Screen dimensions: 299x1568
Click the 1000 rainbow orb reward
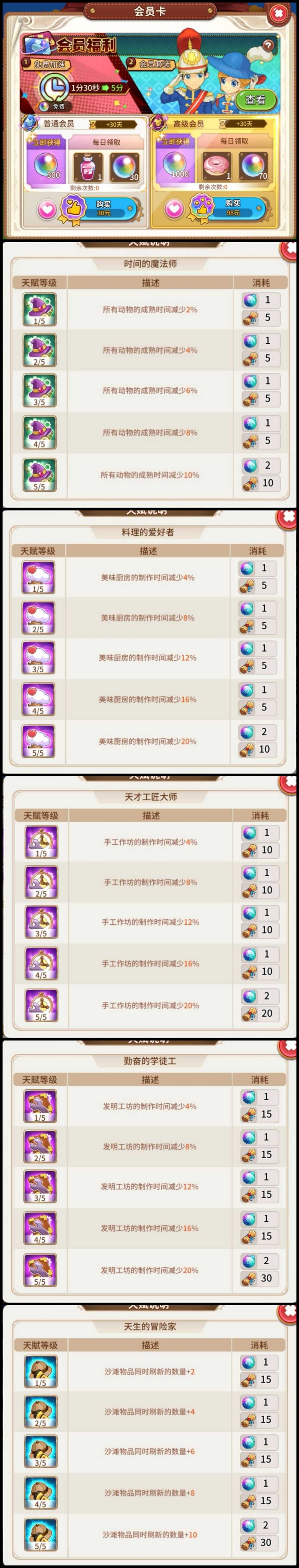point(175,165)
